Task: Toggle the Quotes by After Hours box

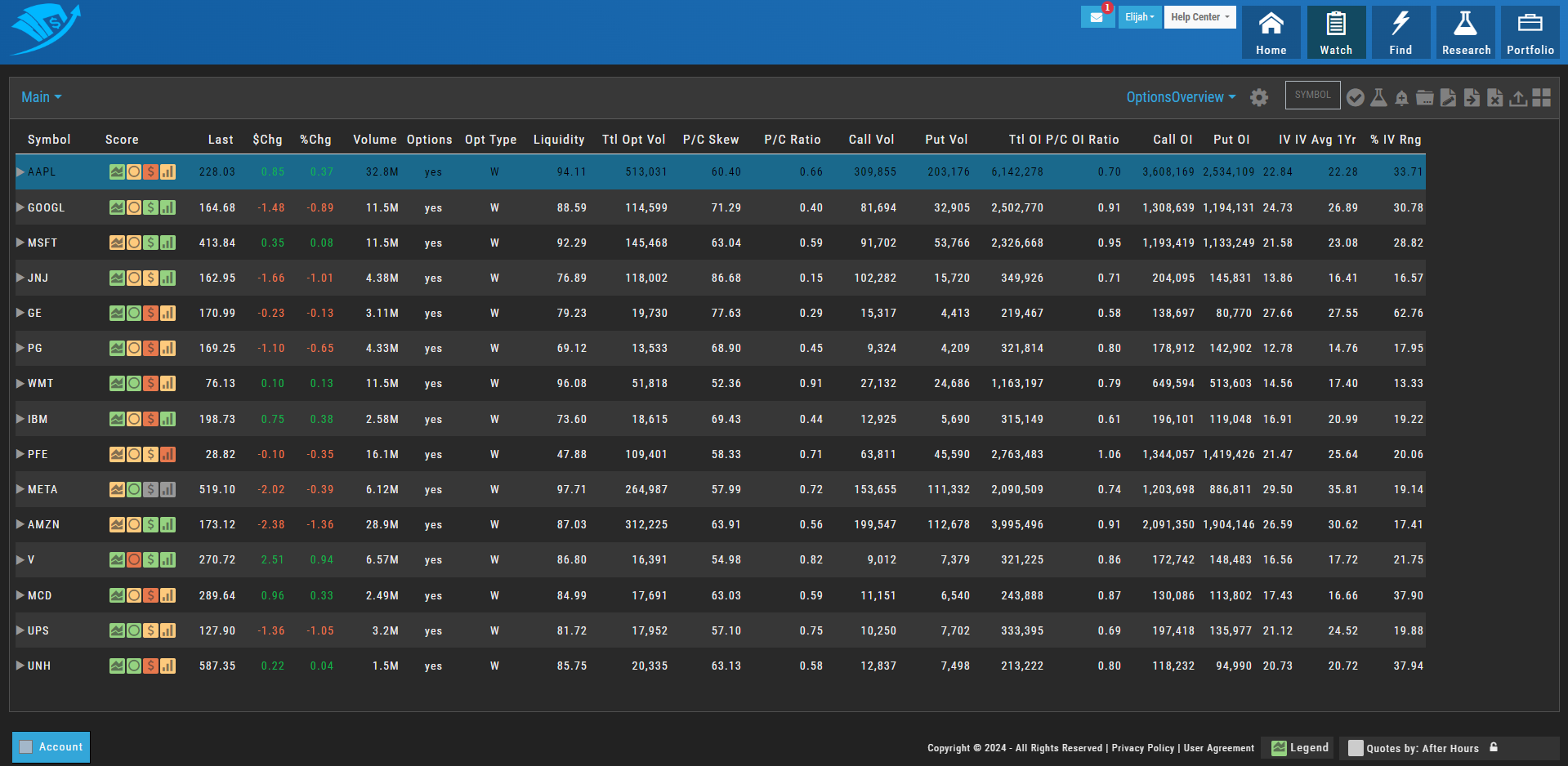Action: (1355, 748)
